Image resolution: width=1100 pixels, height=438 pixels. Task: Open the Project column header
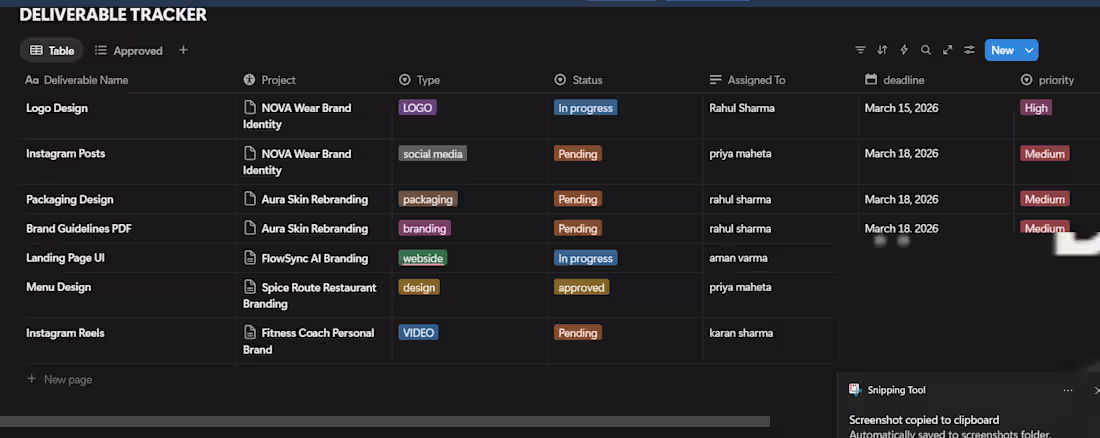270,80
